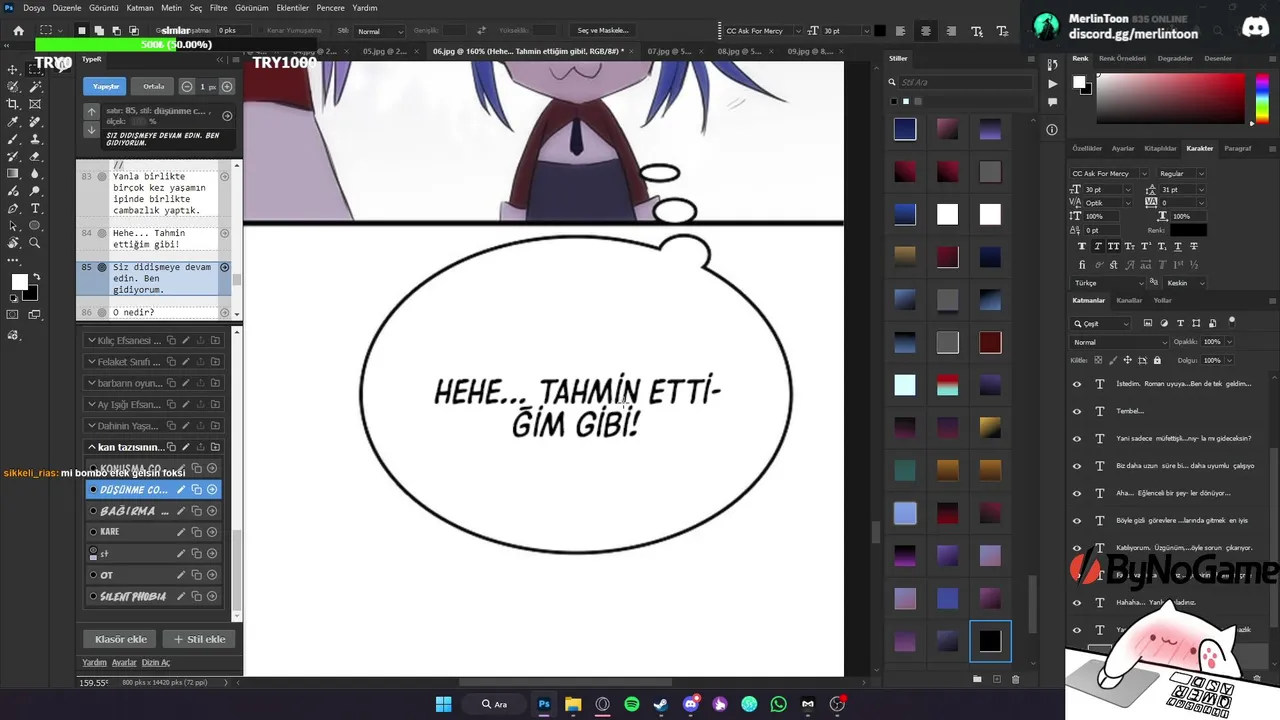This screenshot has width=1280, height=720.
Task: Toggle Faux Italic in Character panel
Action: [x=1098, y=245]
